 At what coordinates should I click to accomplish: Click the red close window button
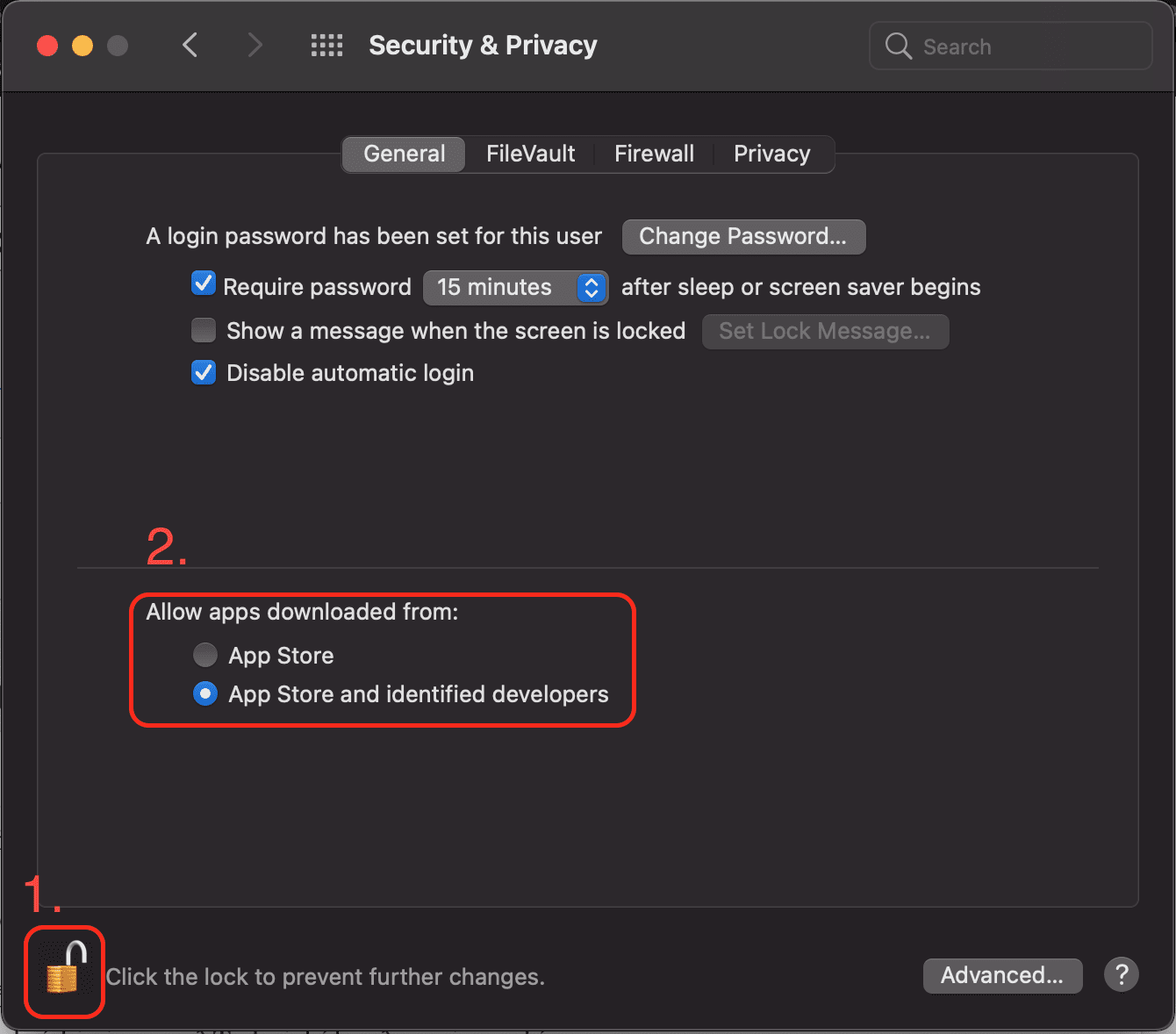(47, 46)
